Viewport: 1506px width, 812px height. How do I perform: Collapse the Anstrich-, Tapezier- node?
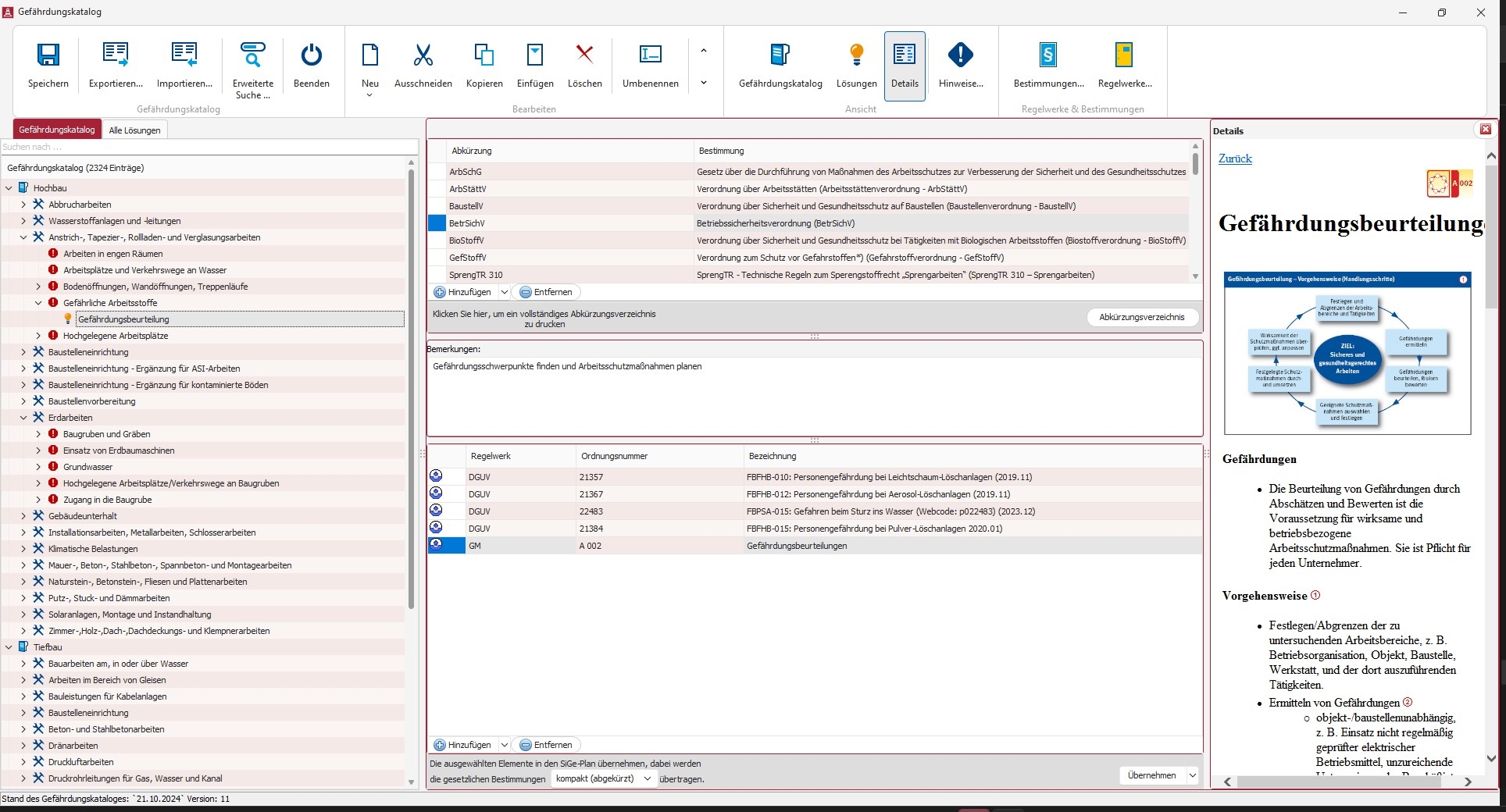23,237
